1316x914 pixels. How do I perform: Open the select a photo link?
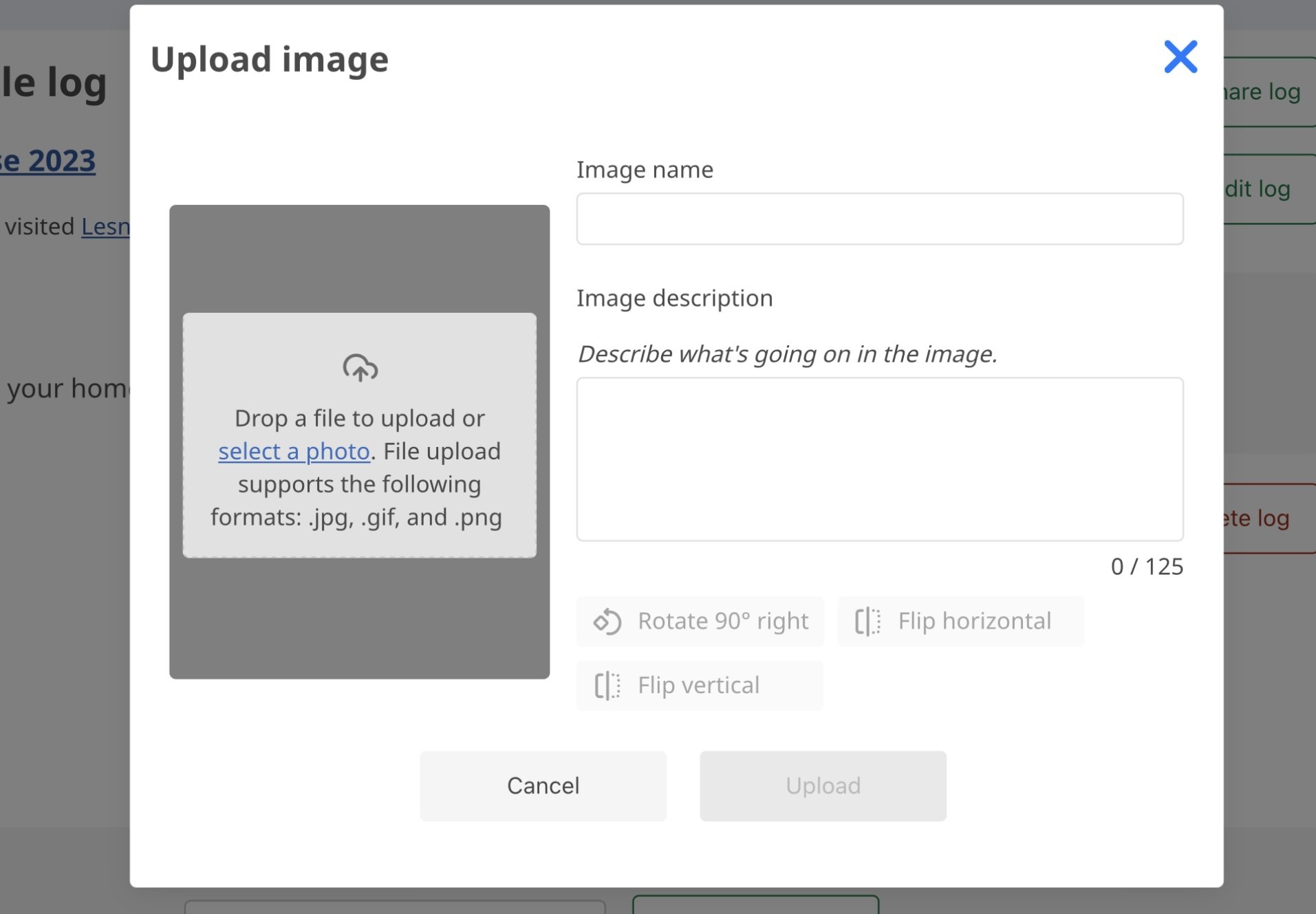point(294,451)
